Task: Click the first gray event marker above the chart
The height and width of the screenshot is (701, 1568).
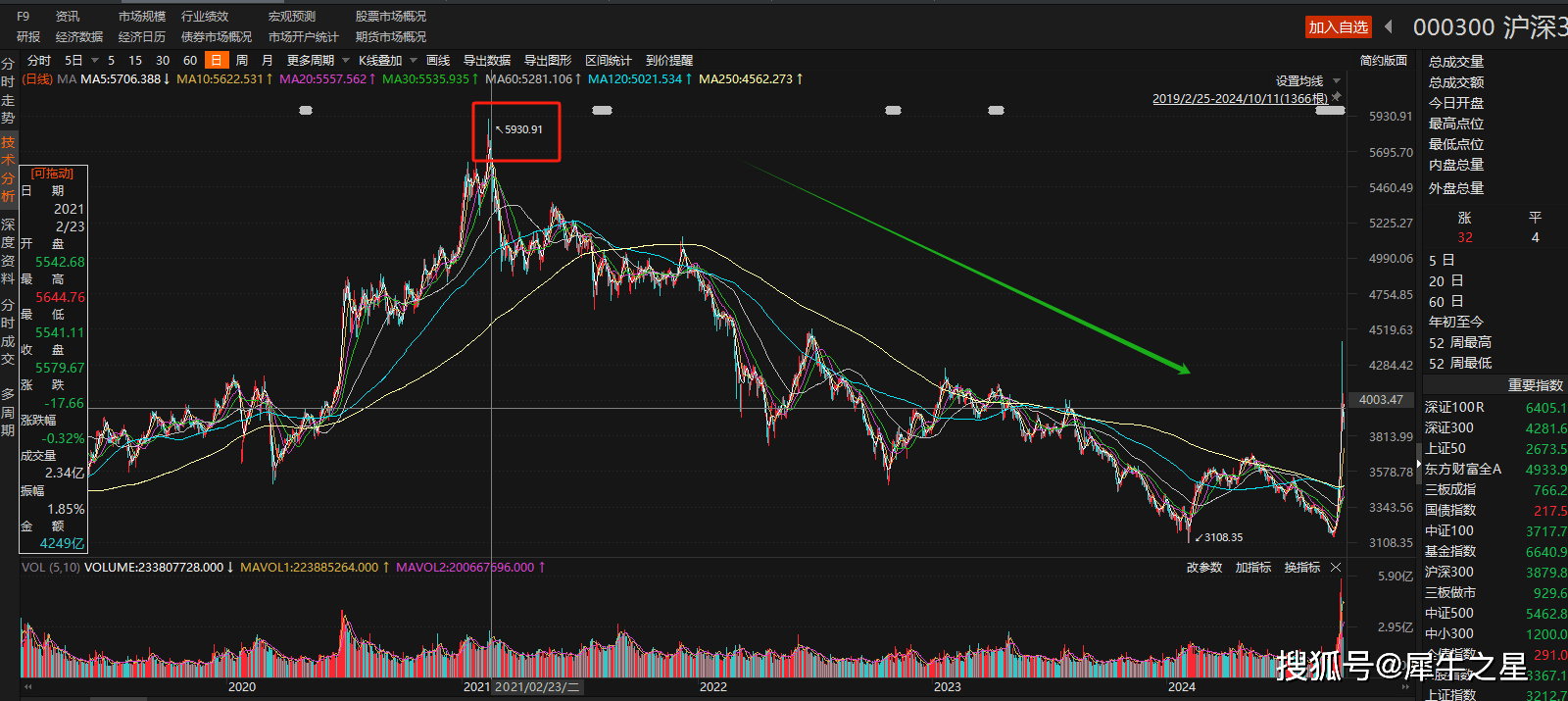Action: 306,111
